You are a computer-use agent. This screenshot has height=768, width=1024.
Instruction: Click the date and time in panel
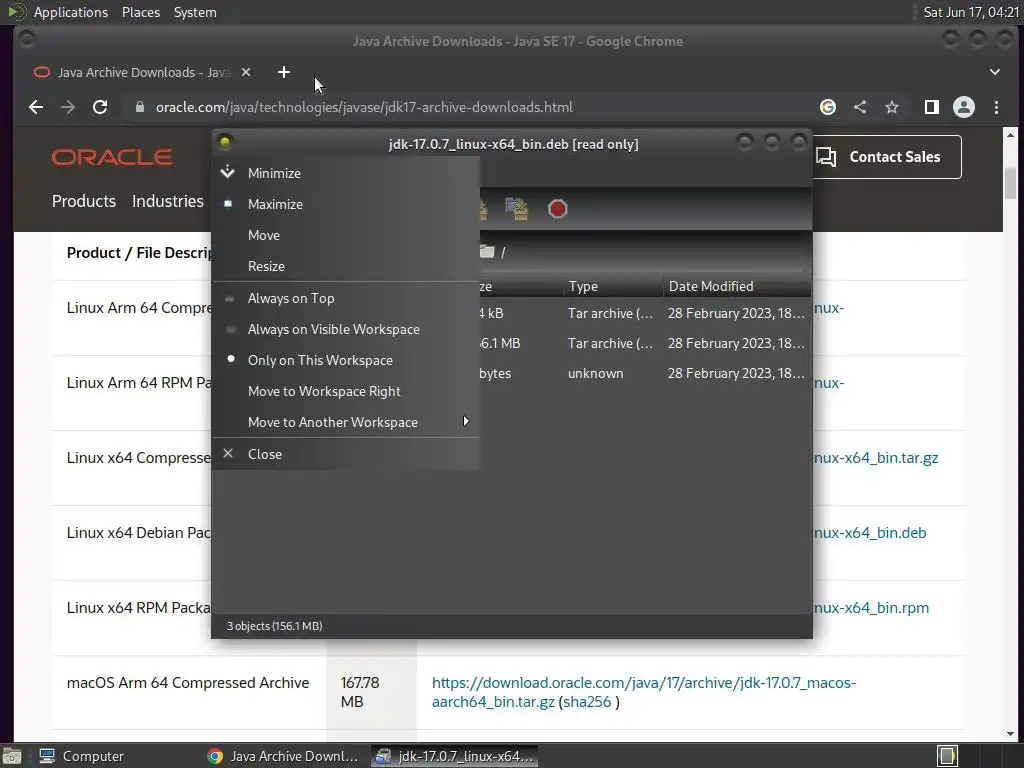(970, 12)
